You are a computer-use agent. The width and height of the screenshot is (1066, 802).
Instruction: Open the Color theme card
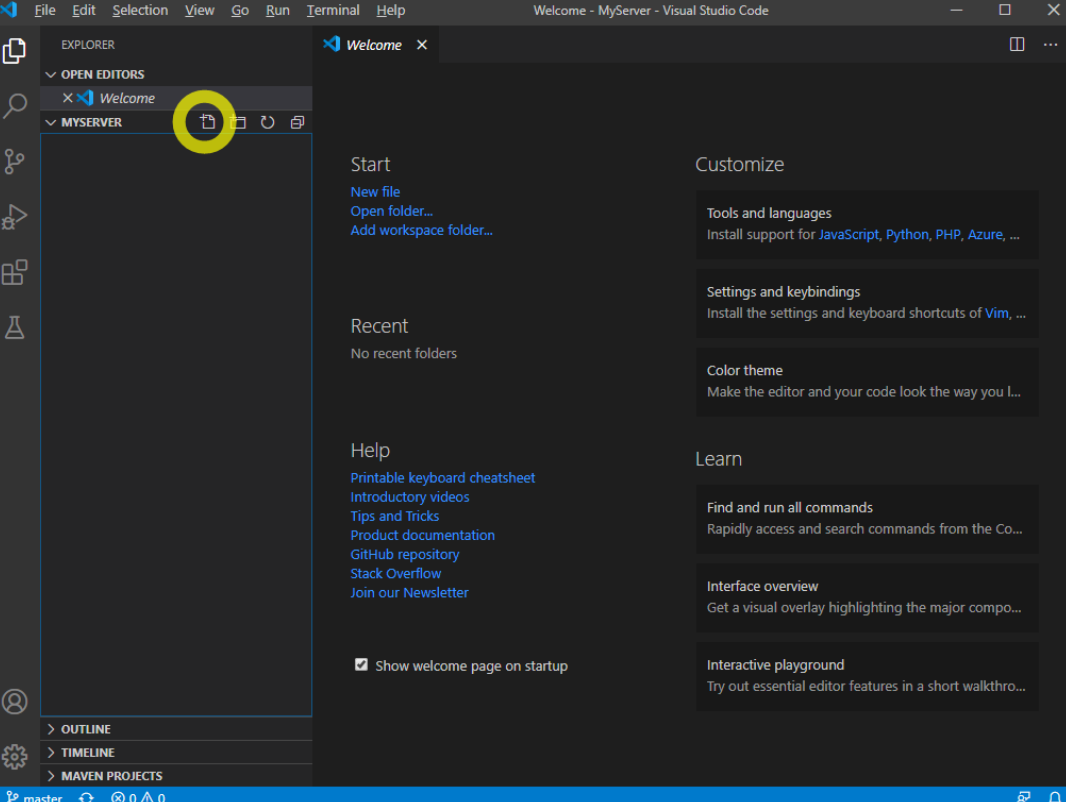point(867,381)
